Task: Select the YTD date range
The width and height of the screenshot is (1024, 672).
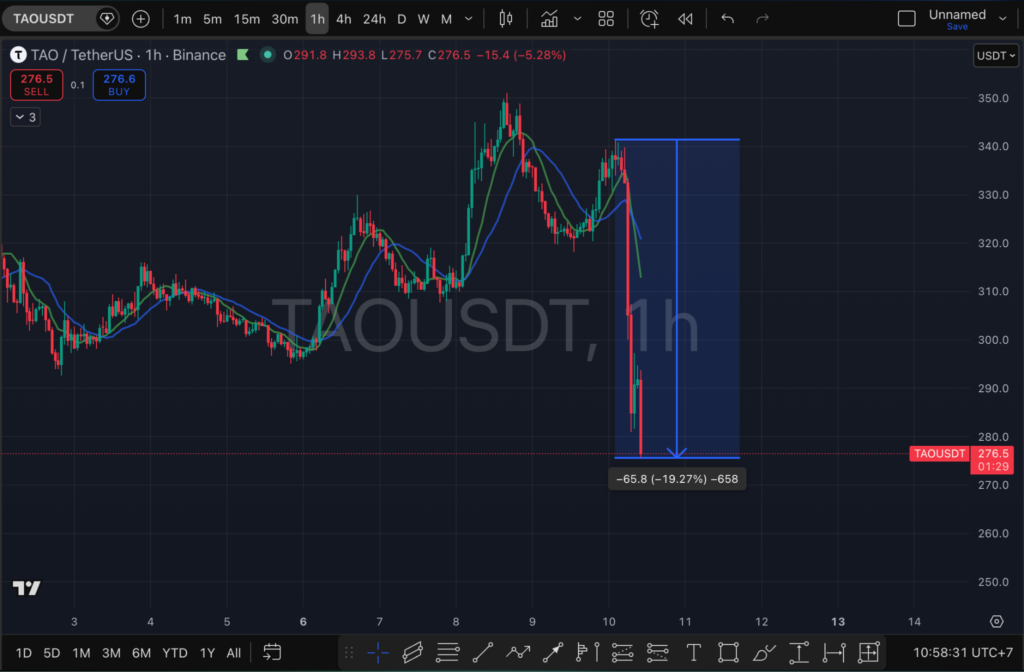Action: point(173,653)
